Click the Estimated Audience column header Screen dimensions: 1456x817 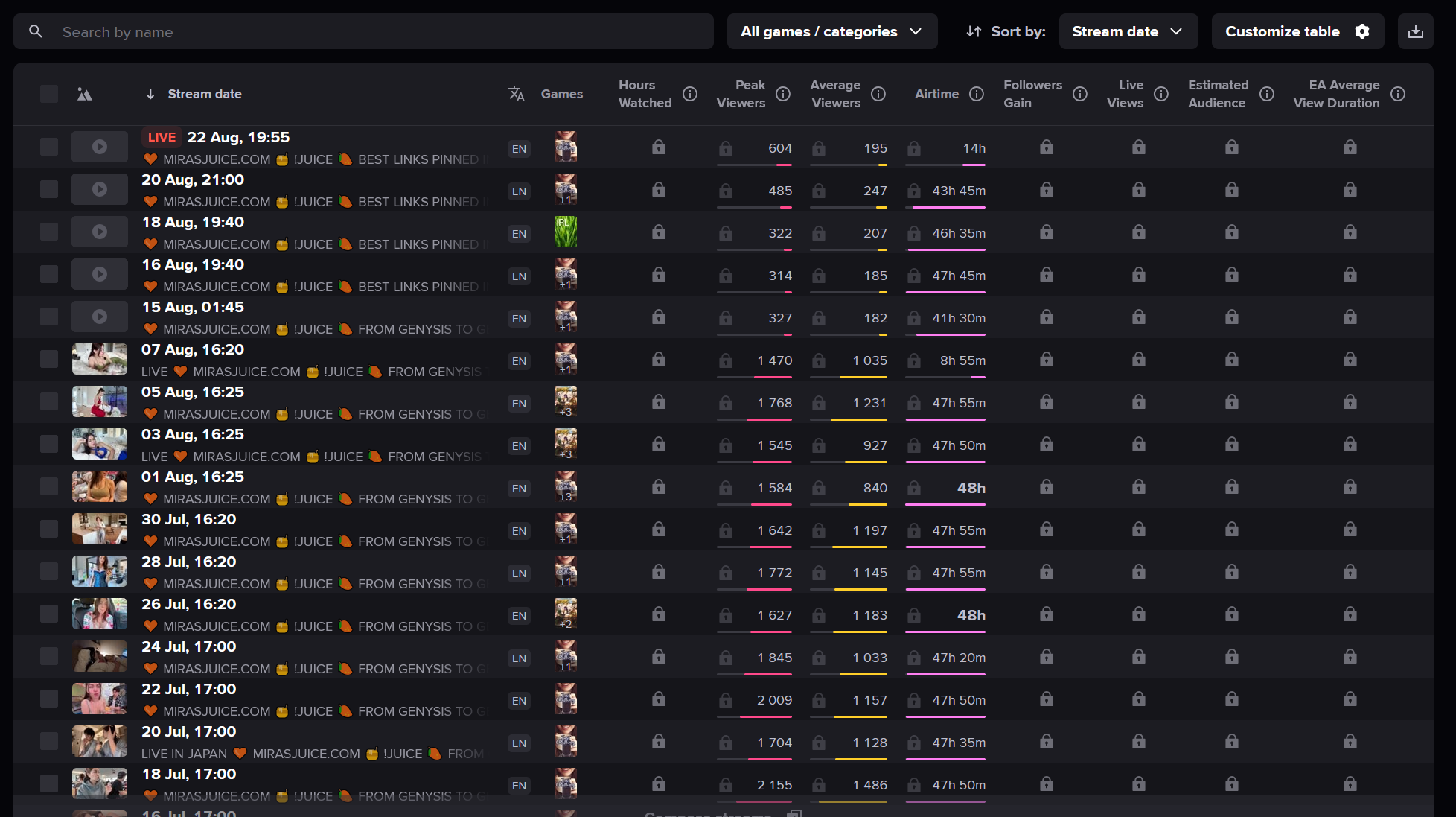pyautogui.click(x=1218, y=94)
